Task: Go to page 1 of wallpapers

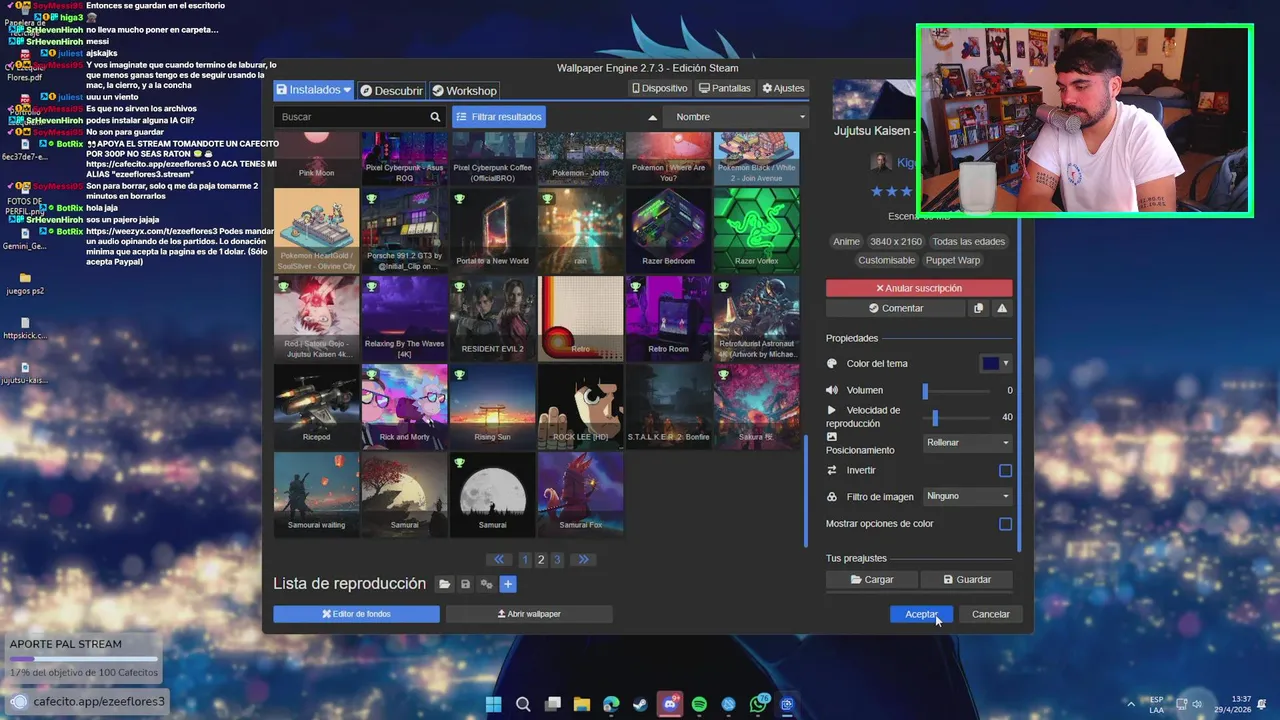Action: click(x=525, y=560)
